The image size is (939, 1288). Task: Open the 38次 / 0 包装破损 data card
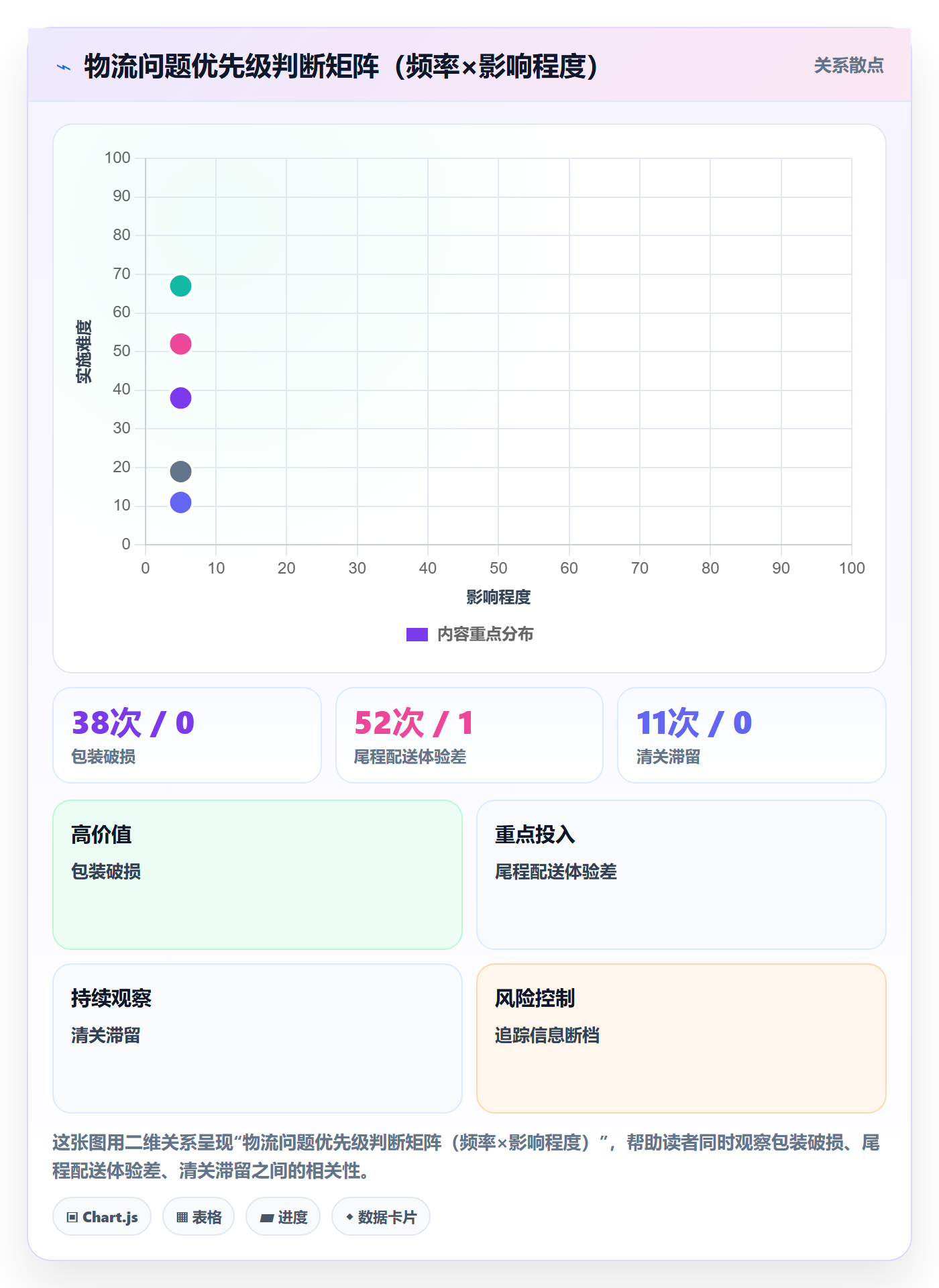187,735
